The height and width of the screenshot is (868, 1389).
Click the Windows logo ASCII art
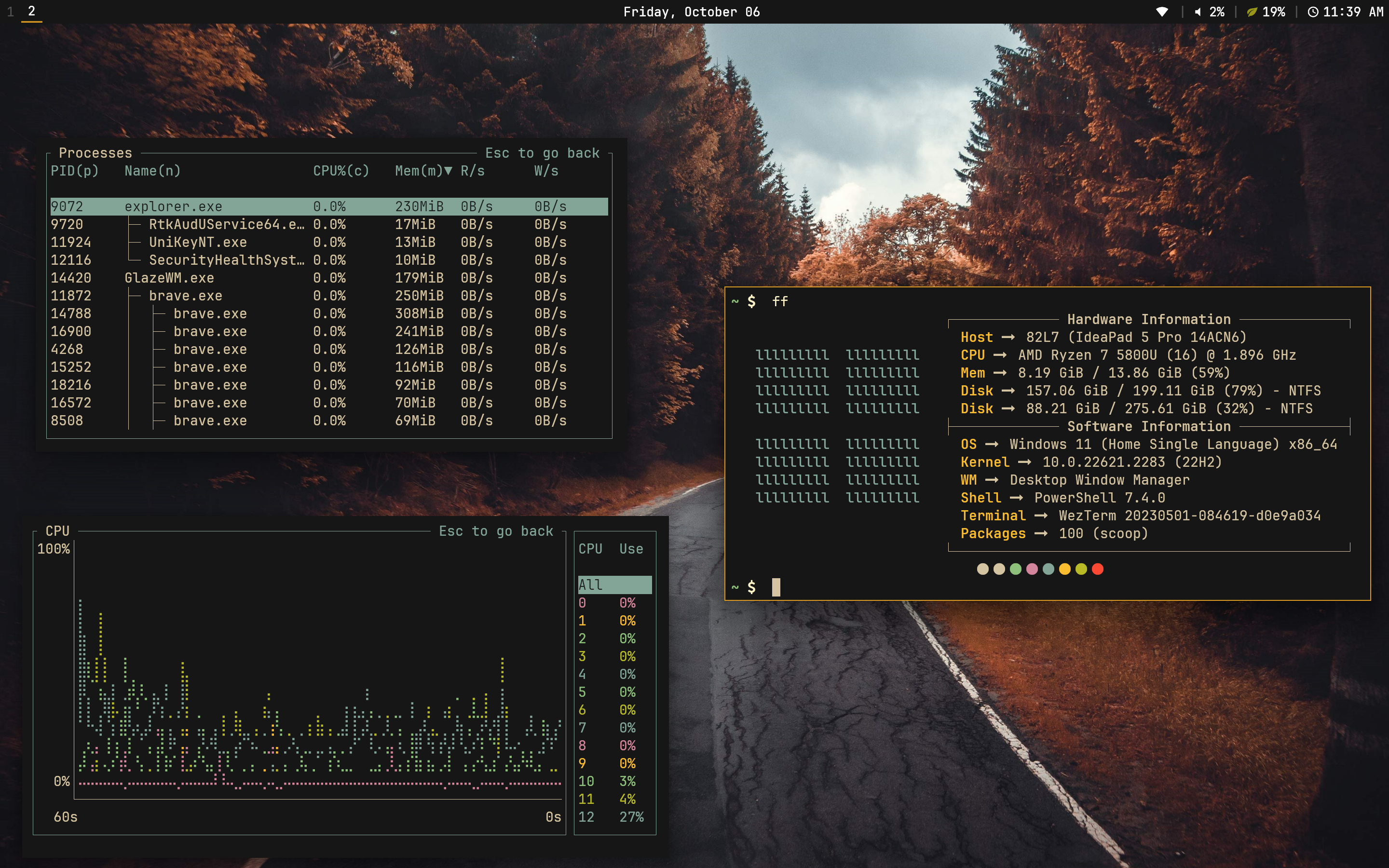(x=837, y=426)
